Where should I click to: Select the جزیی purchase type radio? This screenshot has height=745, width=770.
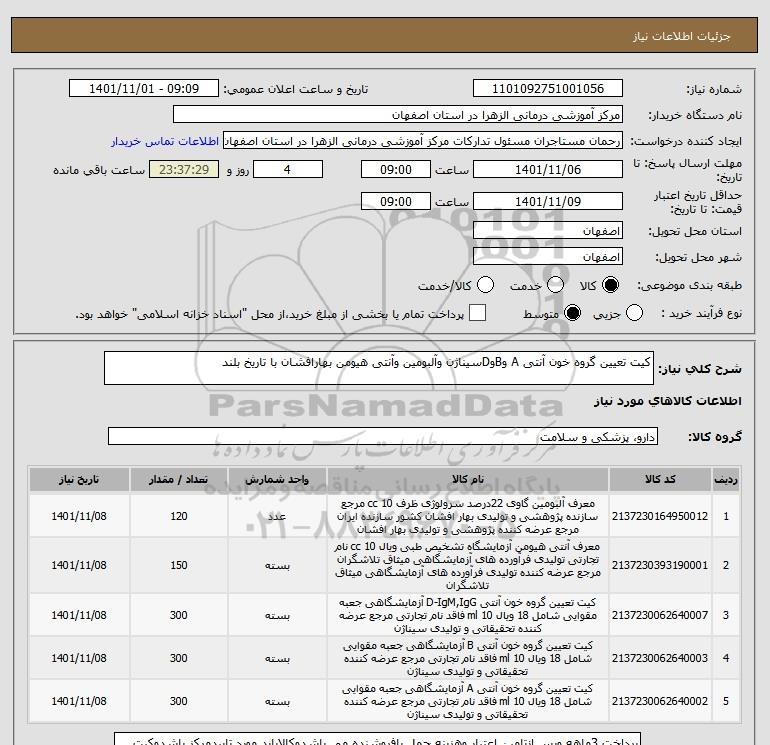coord(634,313)
